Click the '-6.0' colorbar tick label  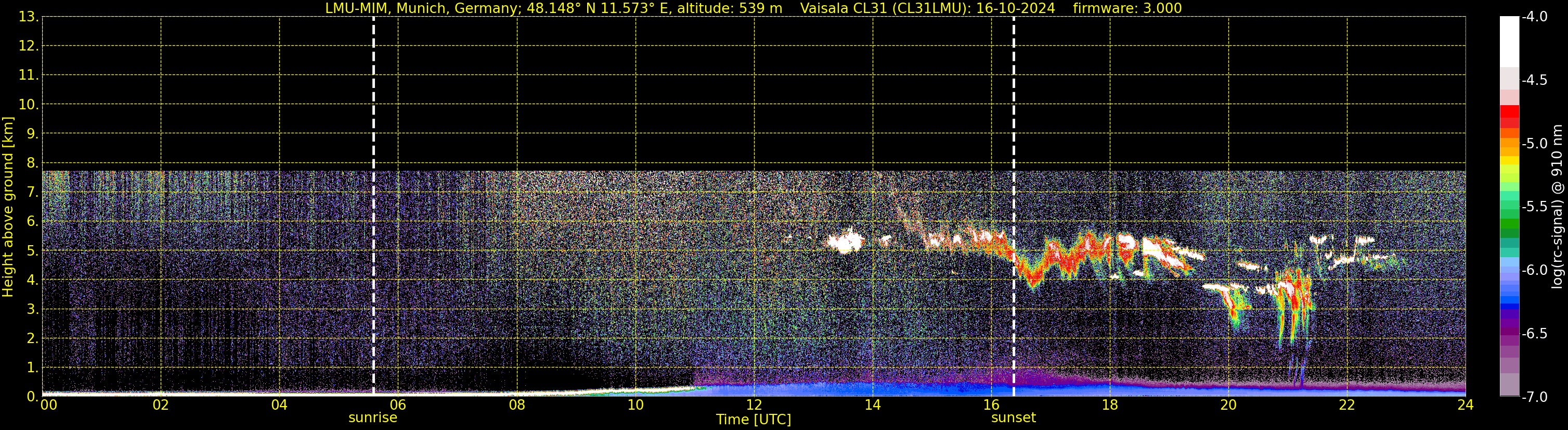point(1535,270)
